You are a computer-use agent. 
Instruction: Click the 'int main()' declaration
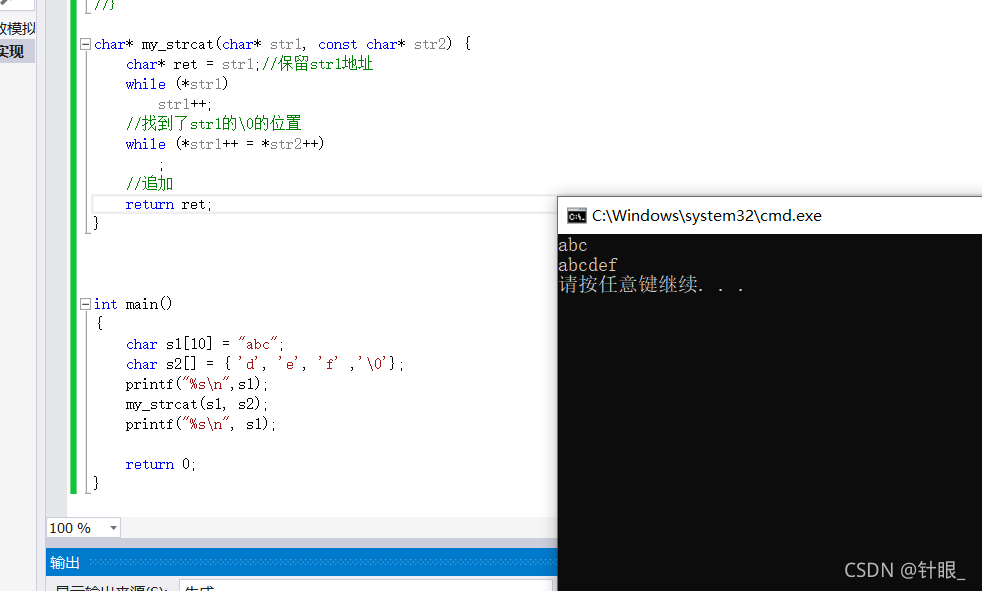[133, 304]
